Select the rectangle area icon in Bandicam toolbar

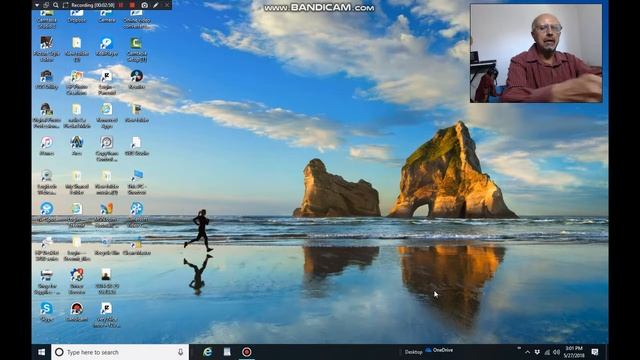coord(65,5)
